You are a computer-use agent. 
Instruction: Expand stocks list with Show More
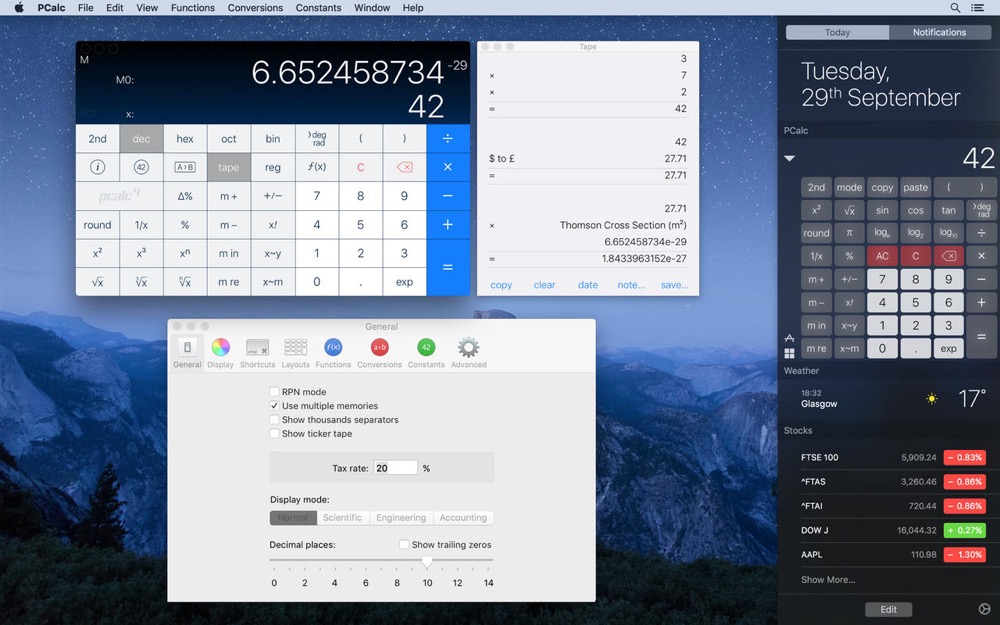(x=827, y=580)
